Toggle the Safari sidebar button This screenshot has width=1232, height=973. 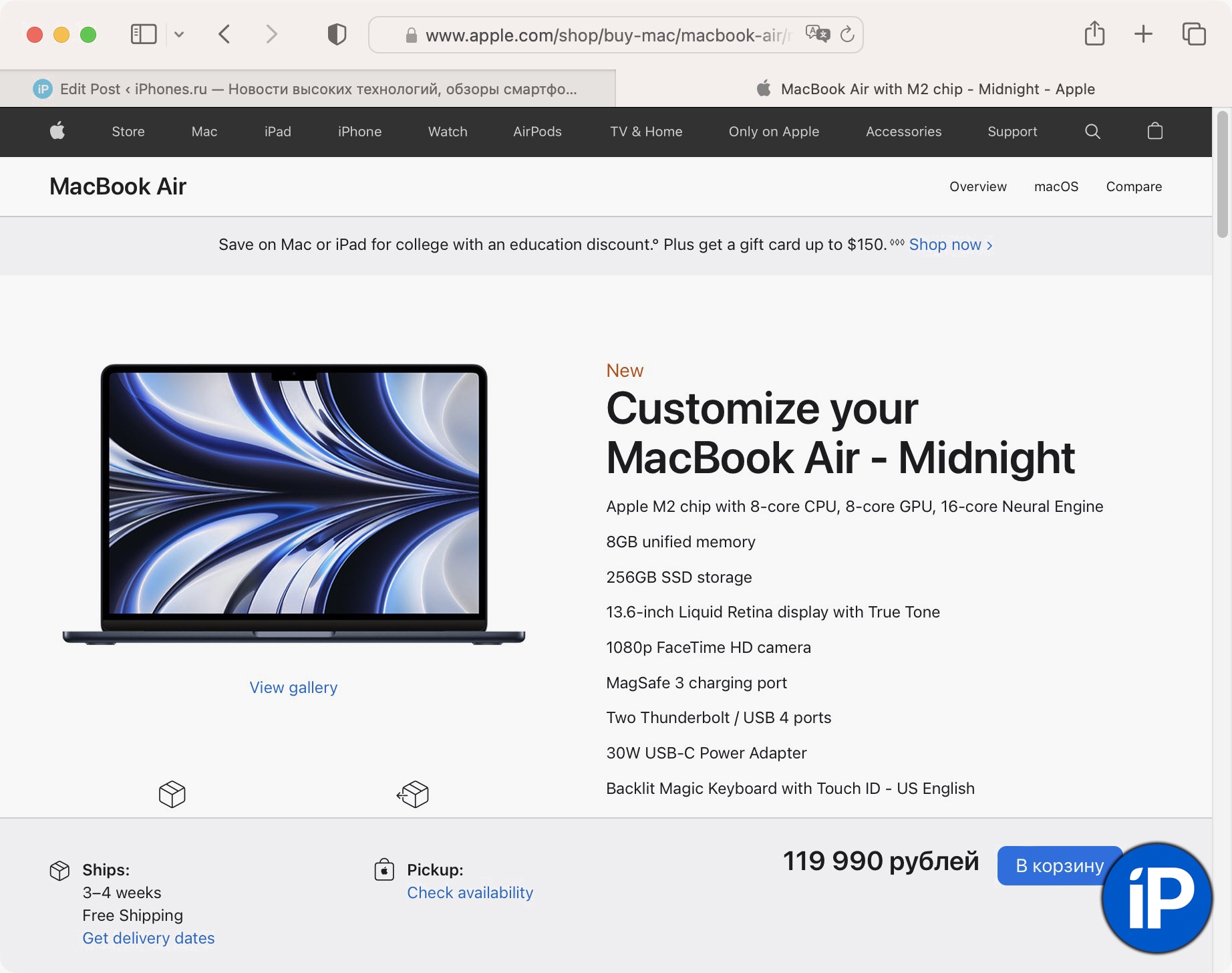(x=144, y=34)
